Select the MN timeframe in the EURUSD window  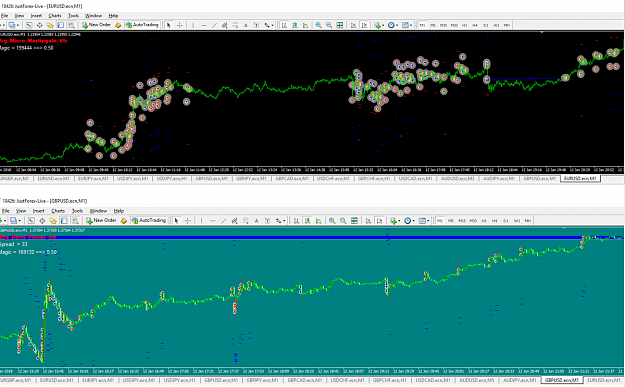pyautogui.click(x=507, y=25)
